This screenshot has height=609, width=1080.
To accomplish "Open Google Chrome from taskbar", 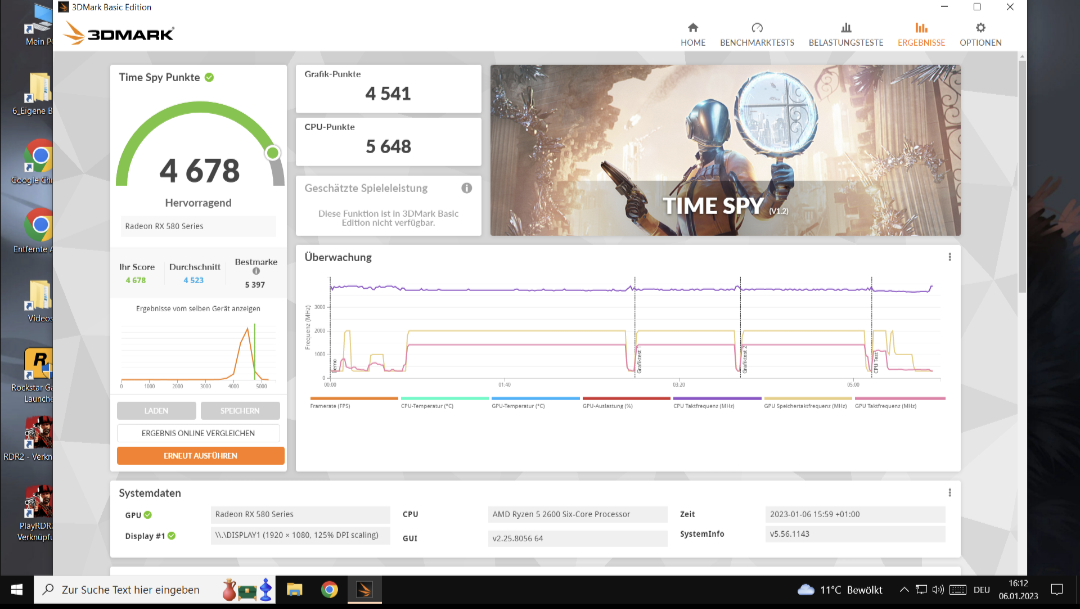I will [x=329, y=590].
